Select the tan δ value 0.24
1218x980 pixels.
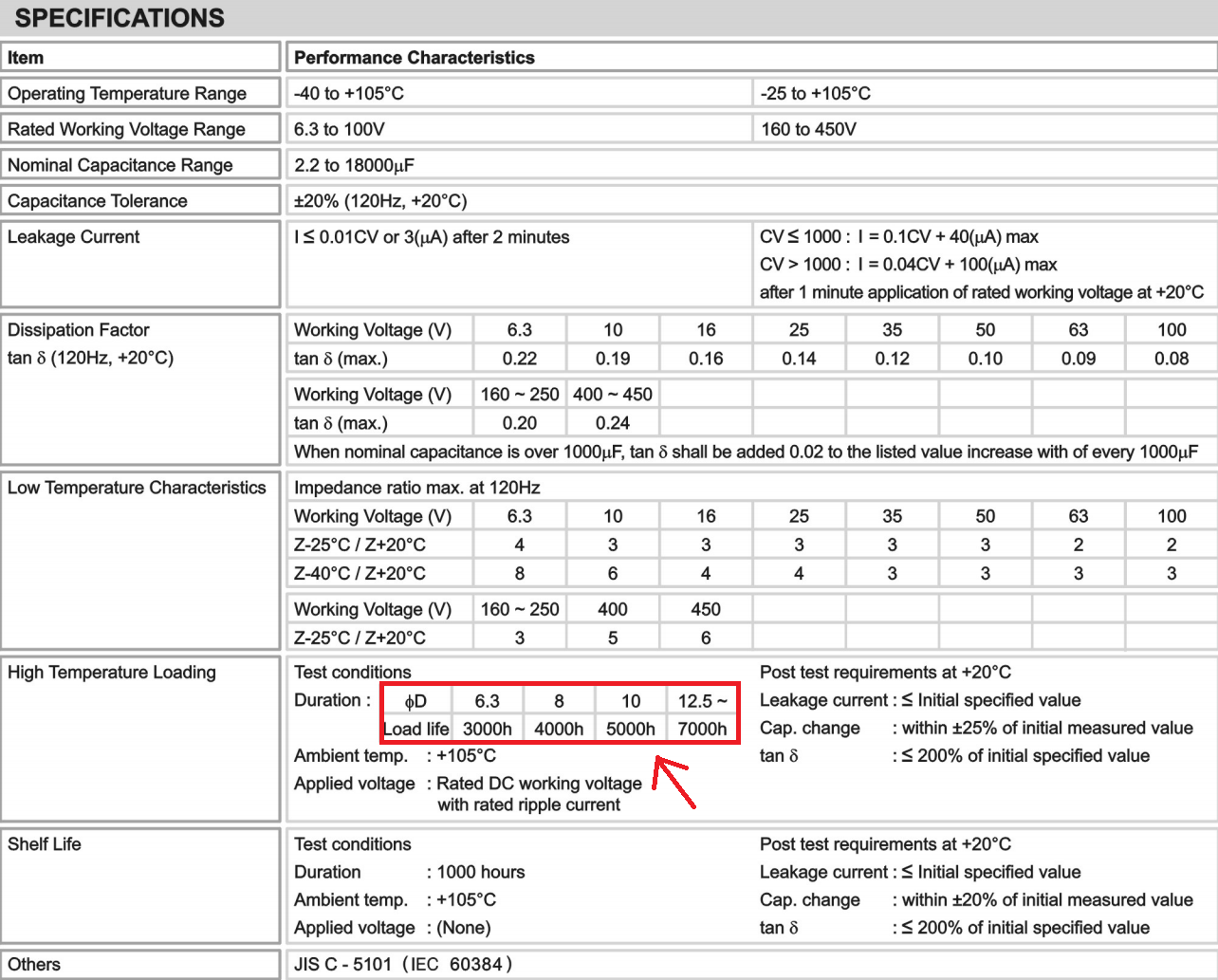click(613, 423)
